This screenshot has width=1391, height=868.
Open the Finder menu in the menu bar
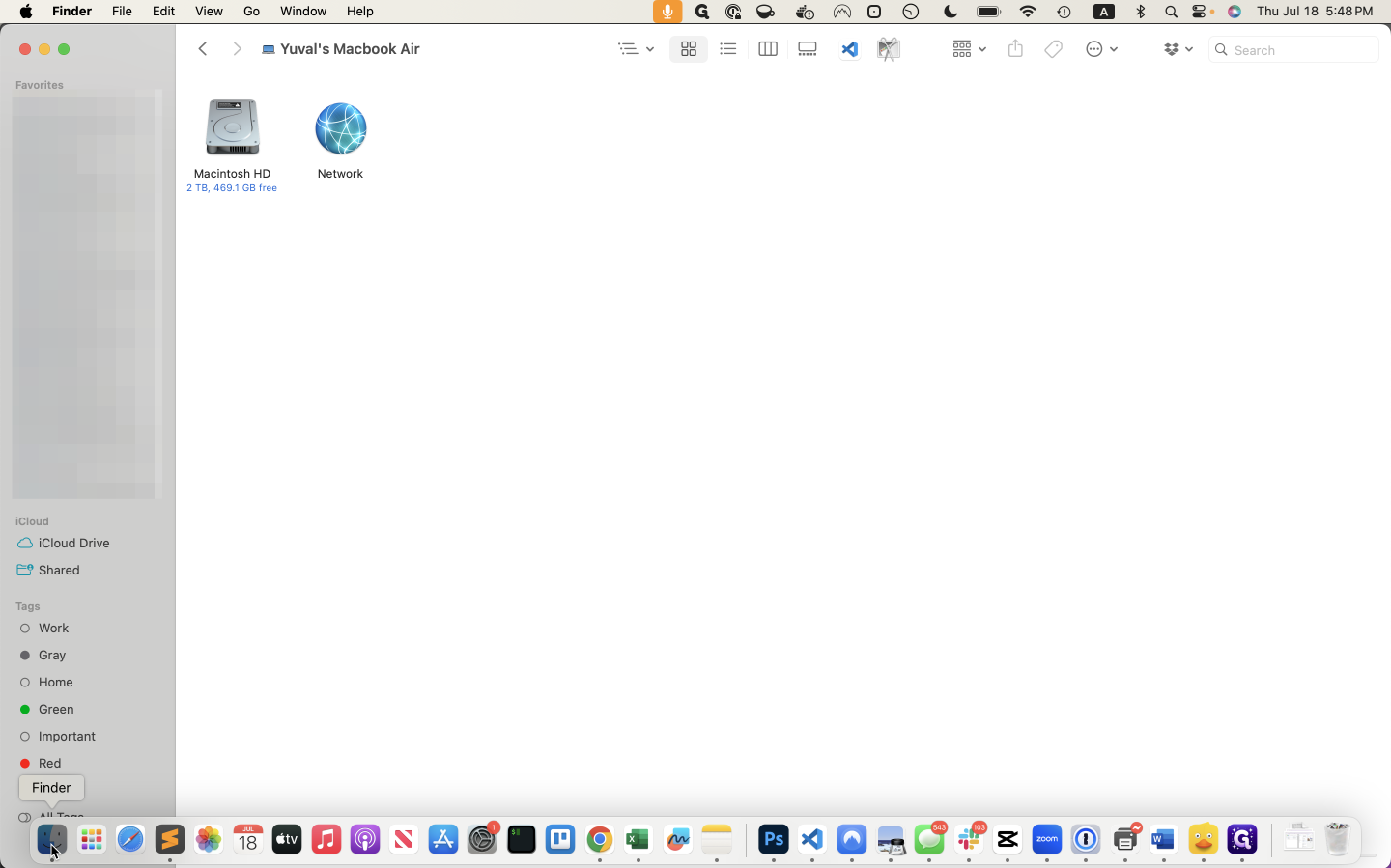[x=71, y=12]
